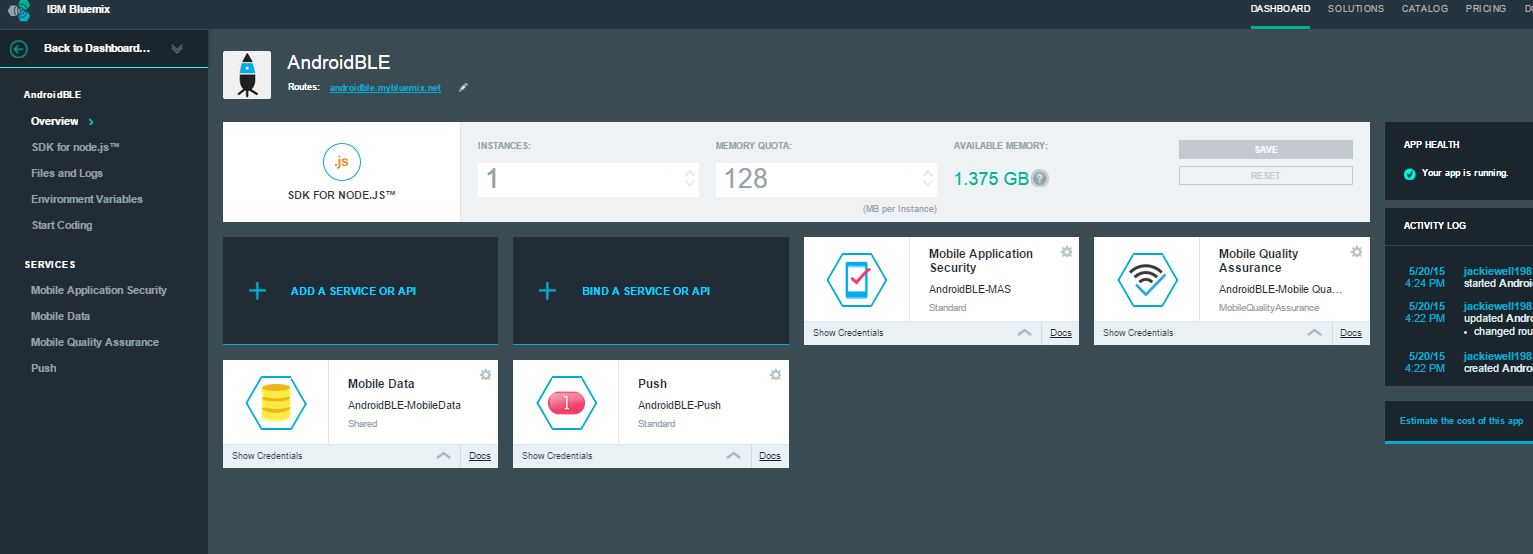
Task: Open Docs for Mobile Quality Assurance
Action: click(x=1351, y=333)
